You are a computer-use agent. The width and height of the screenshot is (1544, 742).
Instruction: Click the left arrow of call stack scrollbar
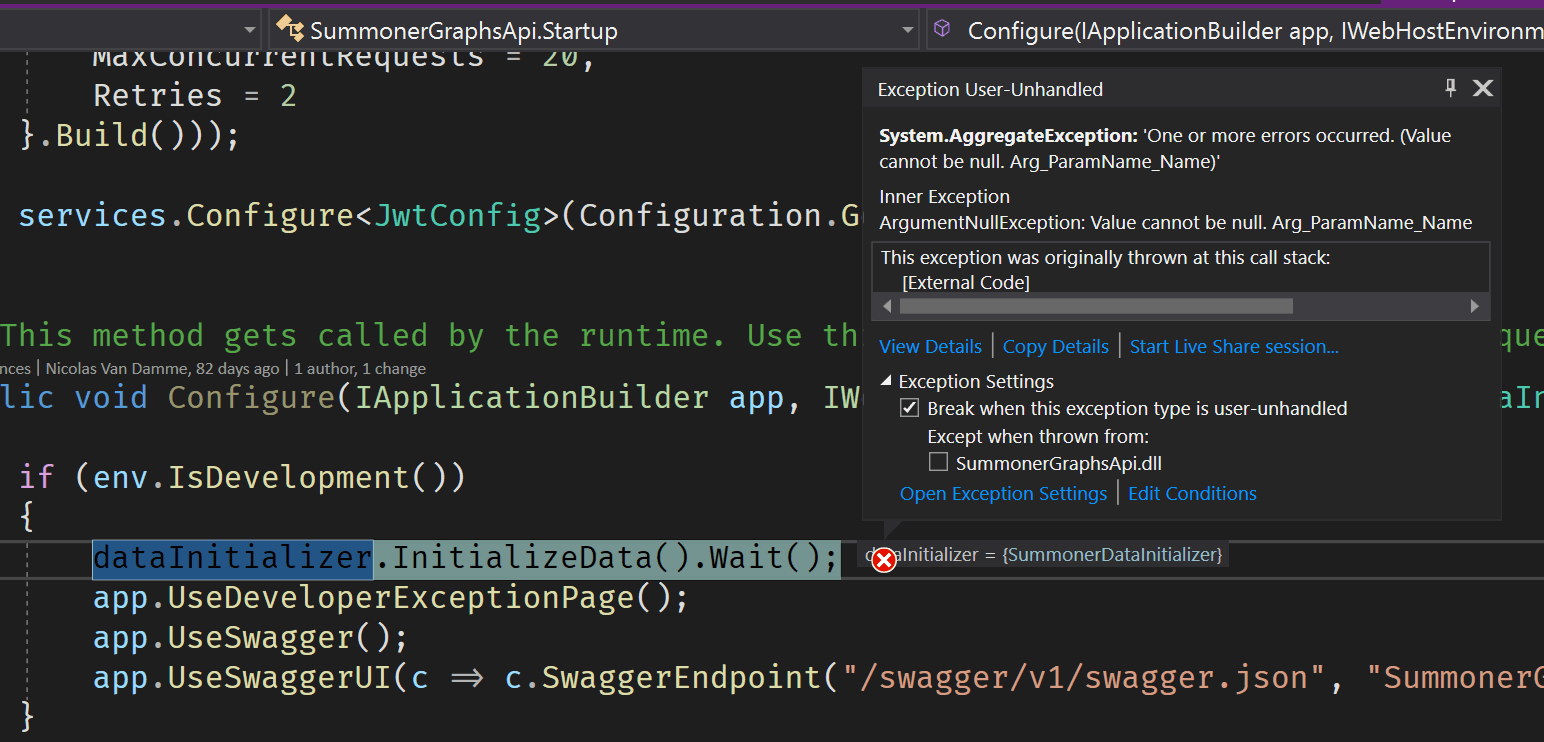[886, 306]
